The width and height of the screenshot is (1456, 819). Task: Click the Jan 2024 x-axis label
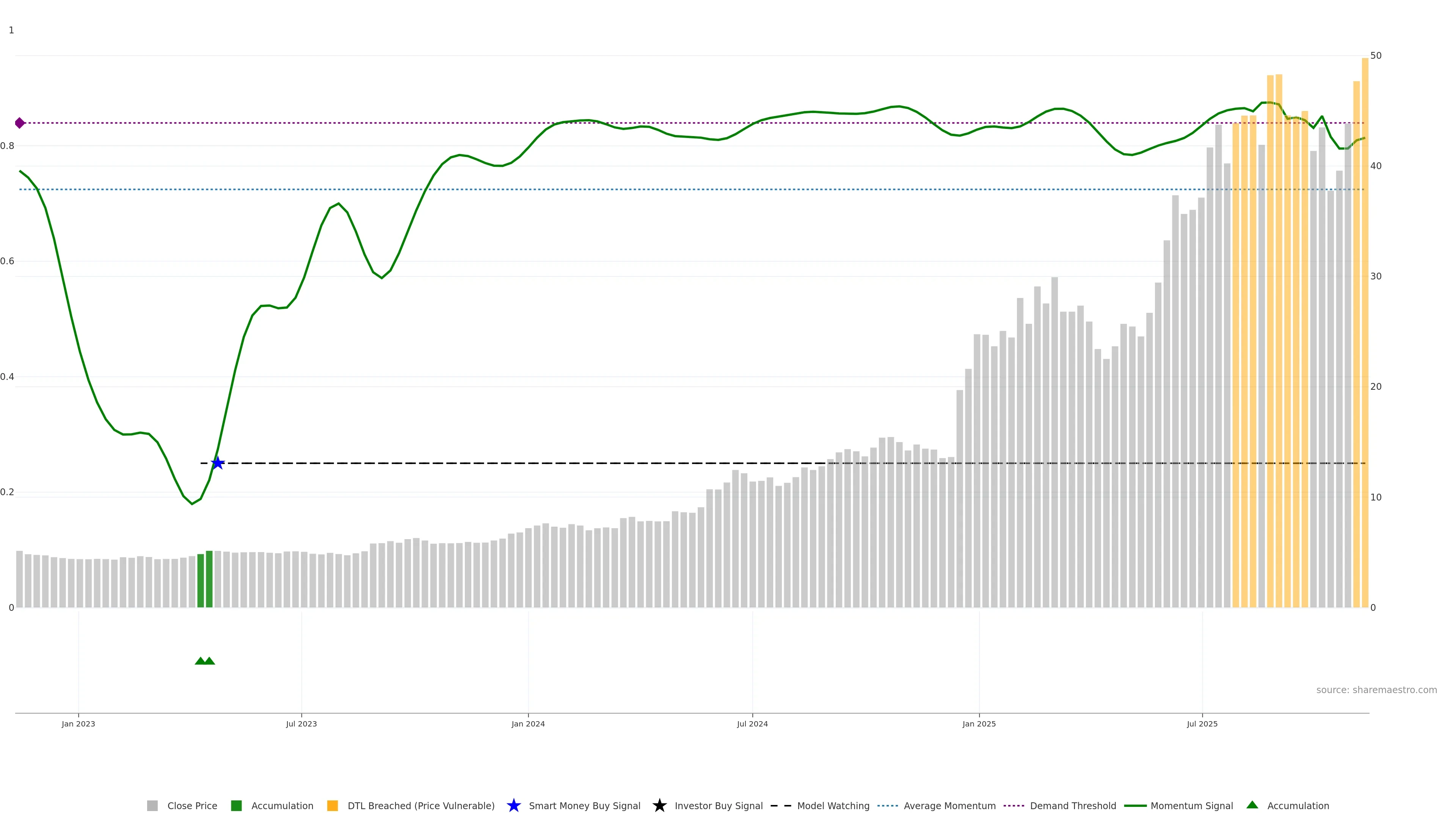[528, 723]
